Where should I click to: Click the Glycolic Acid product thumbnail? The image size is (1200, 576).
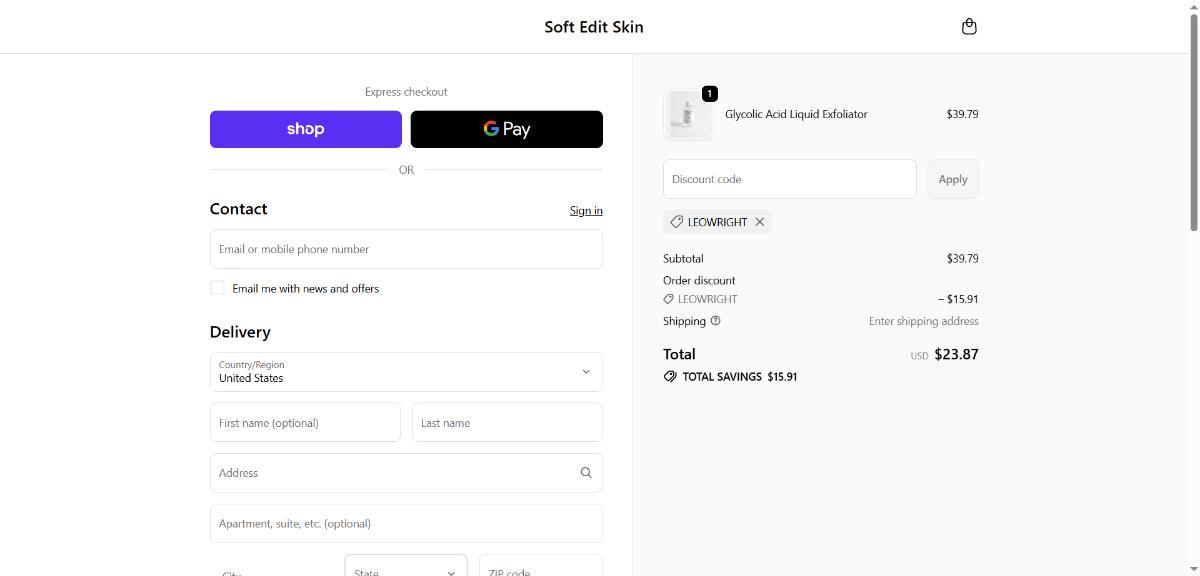point(688,115)
